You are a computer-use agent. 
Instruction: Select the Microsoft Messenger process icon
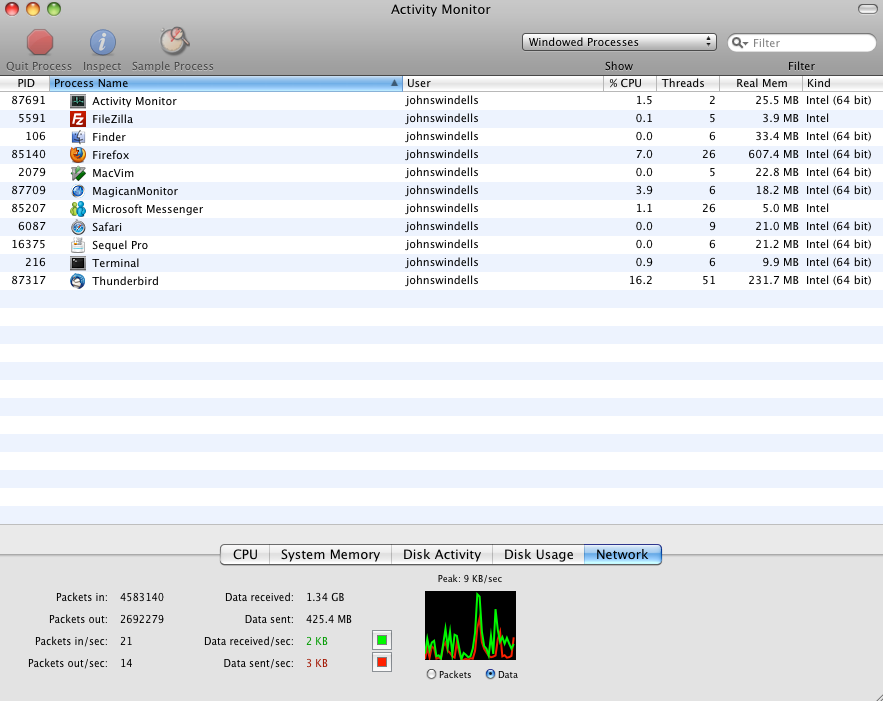point(78,209)
